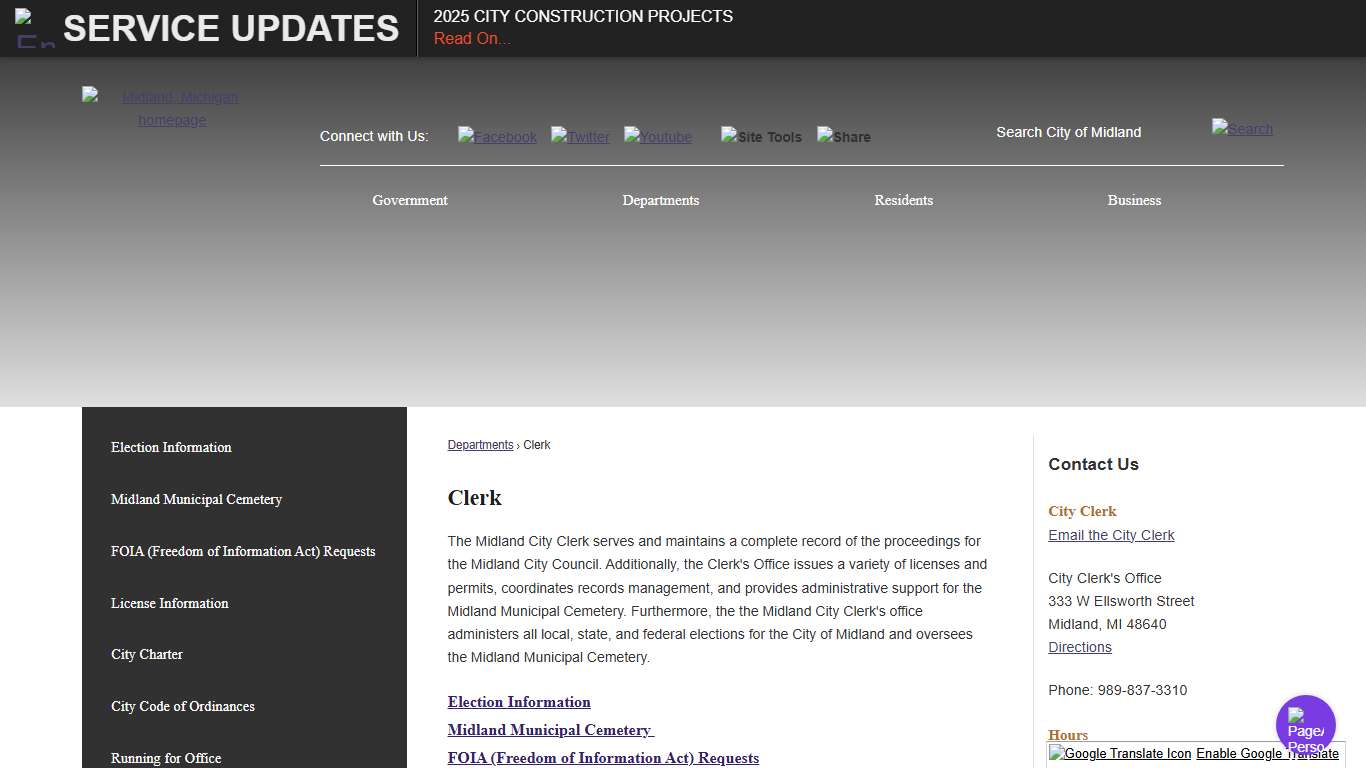Viewport: 1366px width, 768px height.
Task: Open the Facebook social media icon
Action: [497, 137]
